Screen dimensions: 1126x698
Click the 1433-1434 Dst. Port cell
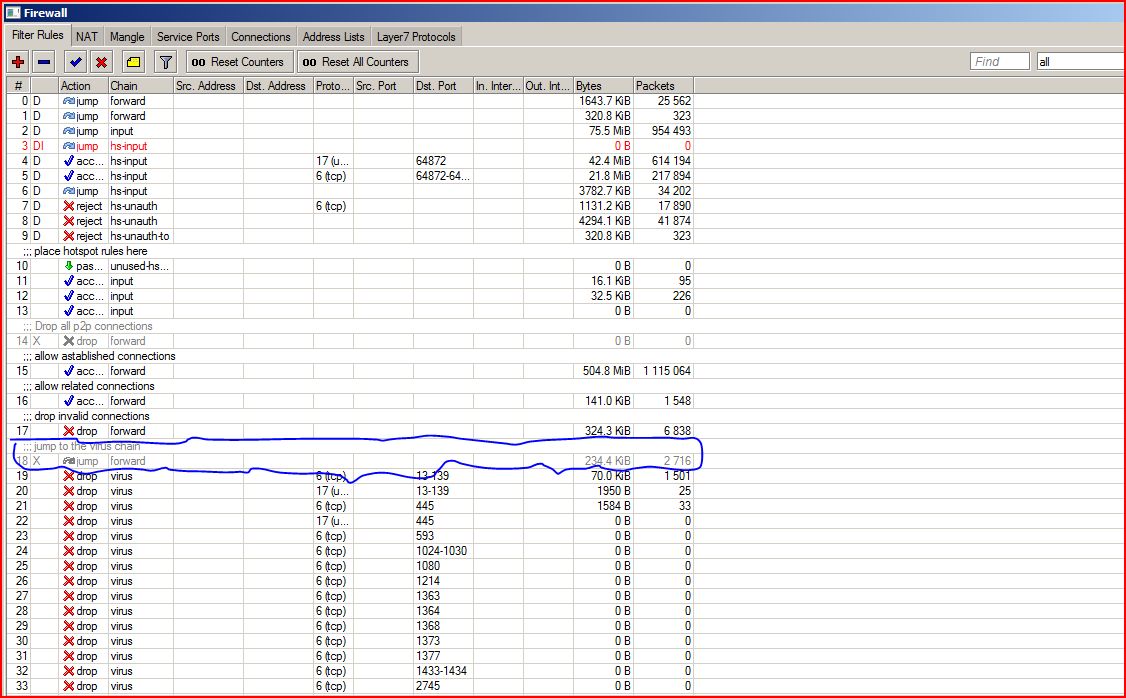click(x=442, y=671)
